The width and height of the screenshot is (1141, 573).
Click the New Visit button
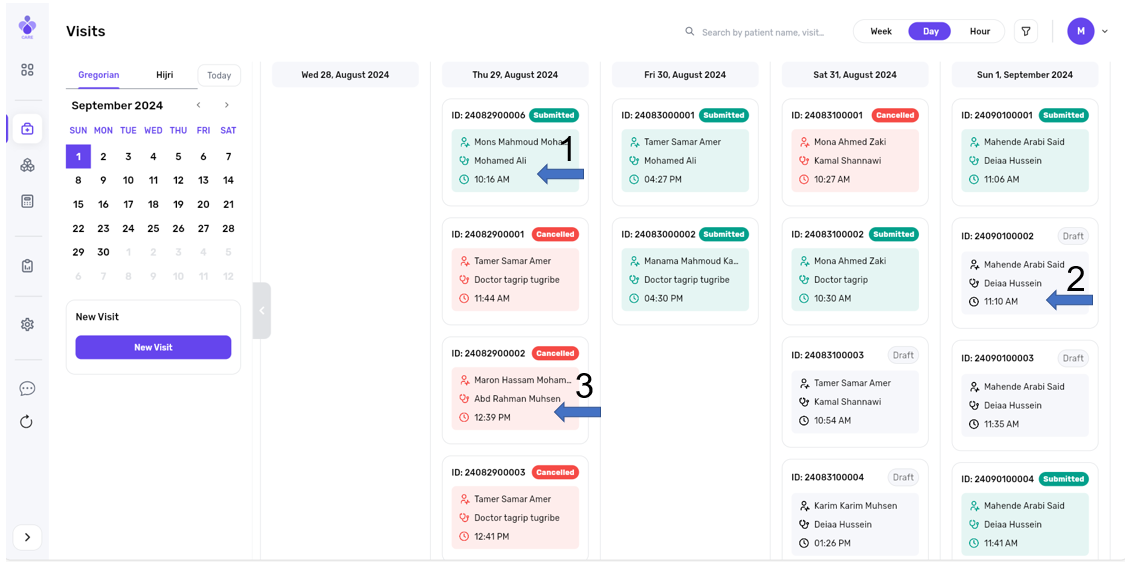153,347
